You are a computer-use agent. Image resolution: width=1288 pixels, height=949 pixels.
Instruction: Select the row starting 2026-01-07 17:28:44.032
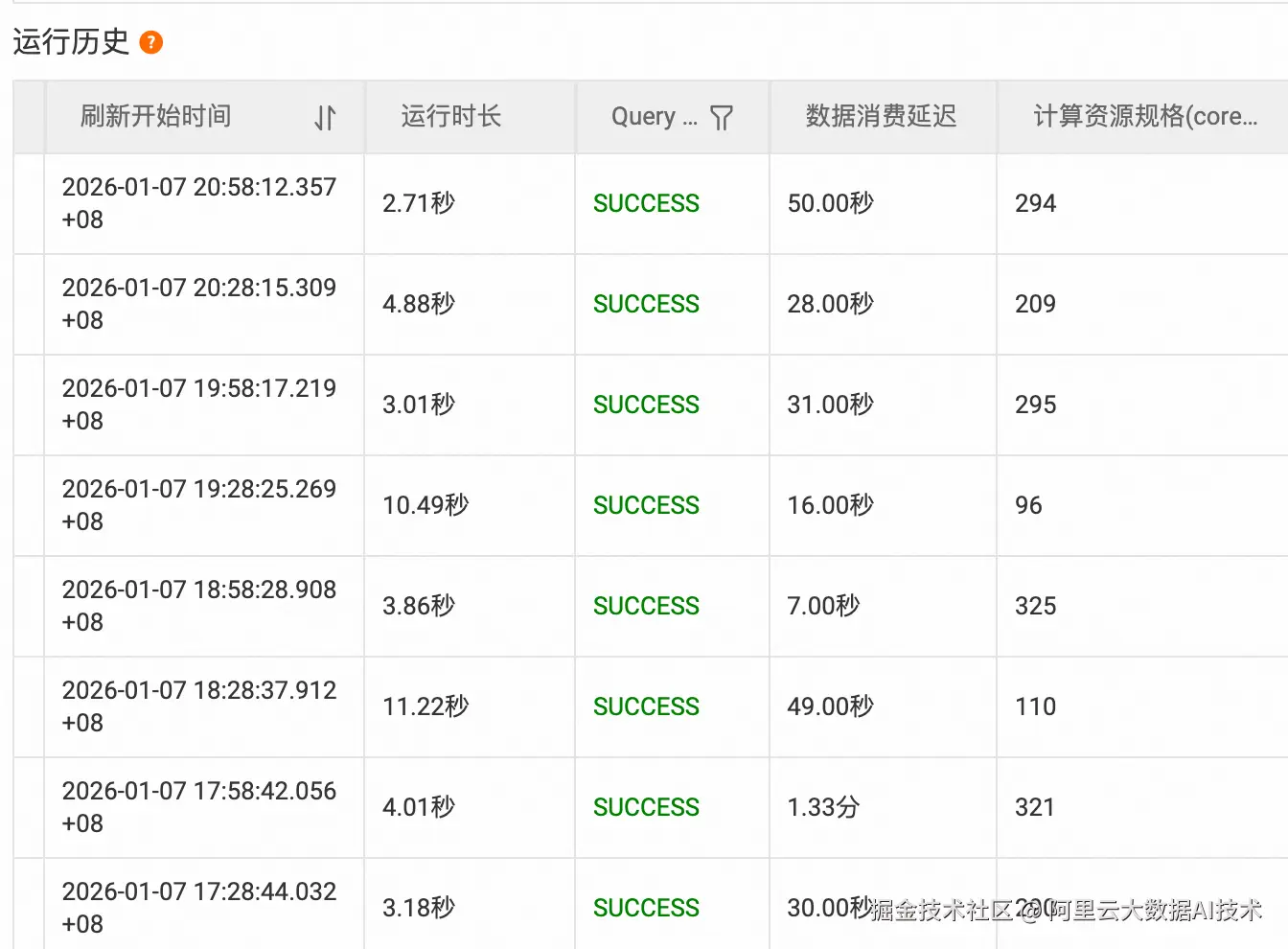click(198, 907)
